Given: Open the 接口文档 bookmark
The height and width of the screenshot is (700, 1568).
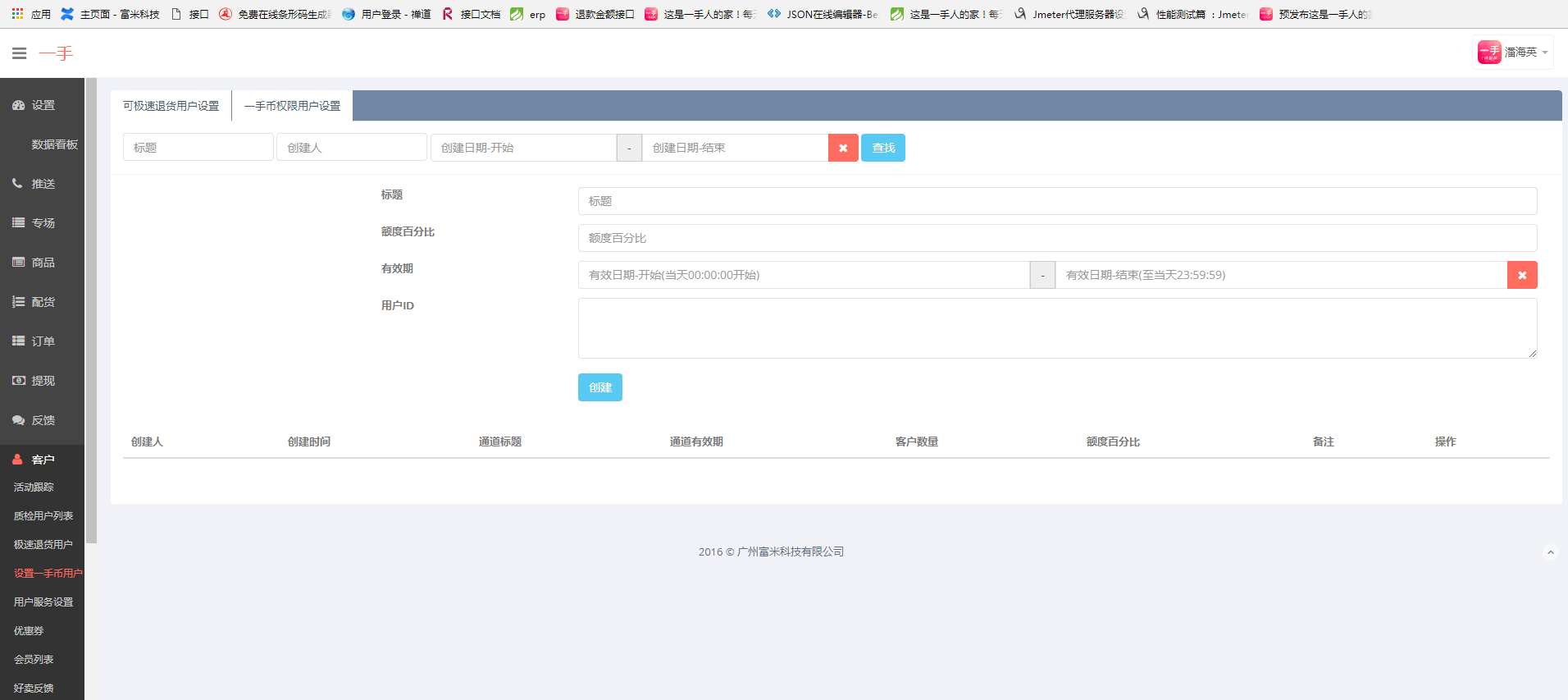Looking at the screenshot, I should (472, 14).
